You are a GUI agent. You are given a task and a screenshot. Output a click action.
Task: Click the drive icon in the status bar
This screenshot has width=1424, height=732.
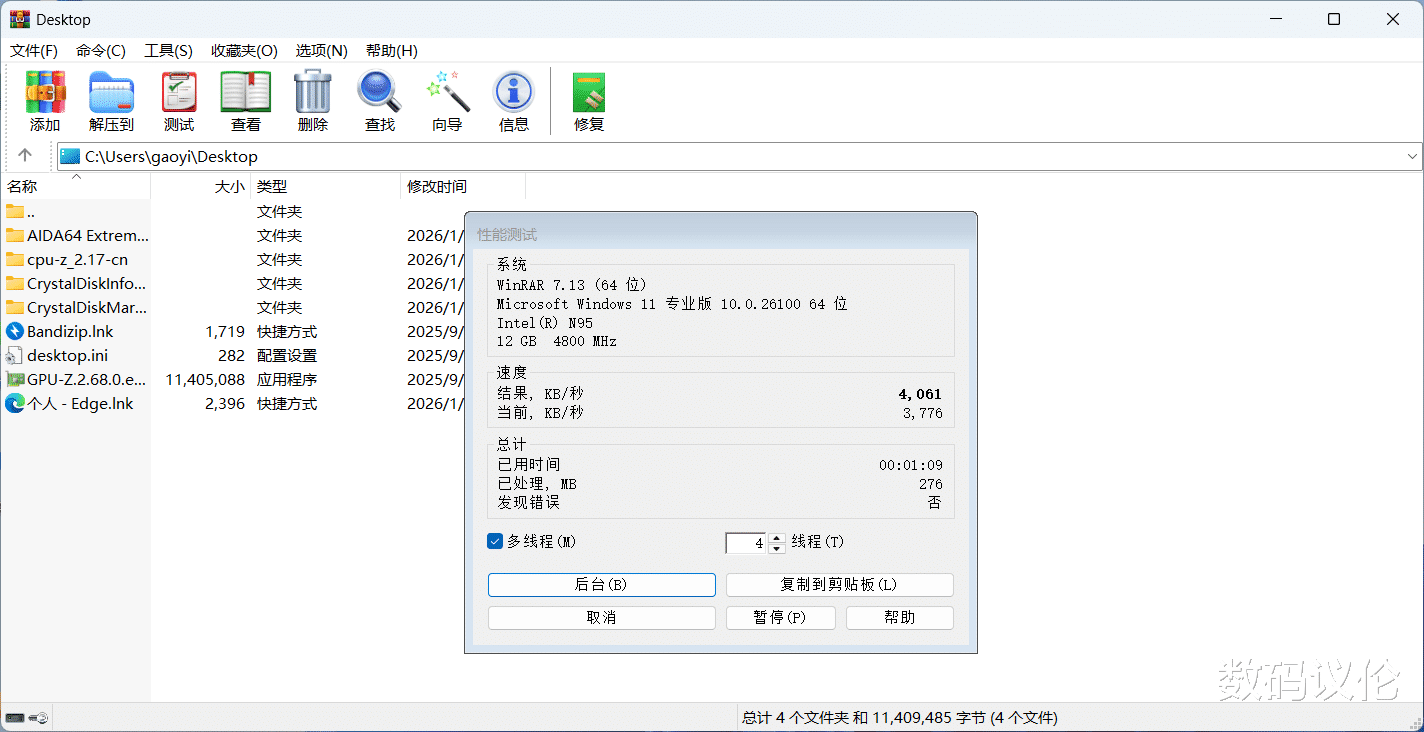click(x=15, y=718)
